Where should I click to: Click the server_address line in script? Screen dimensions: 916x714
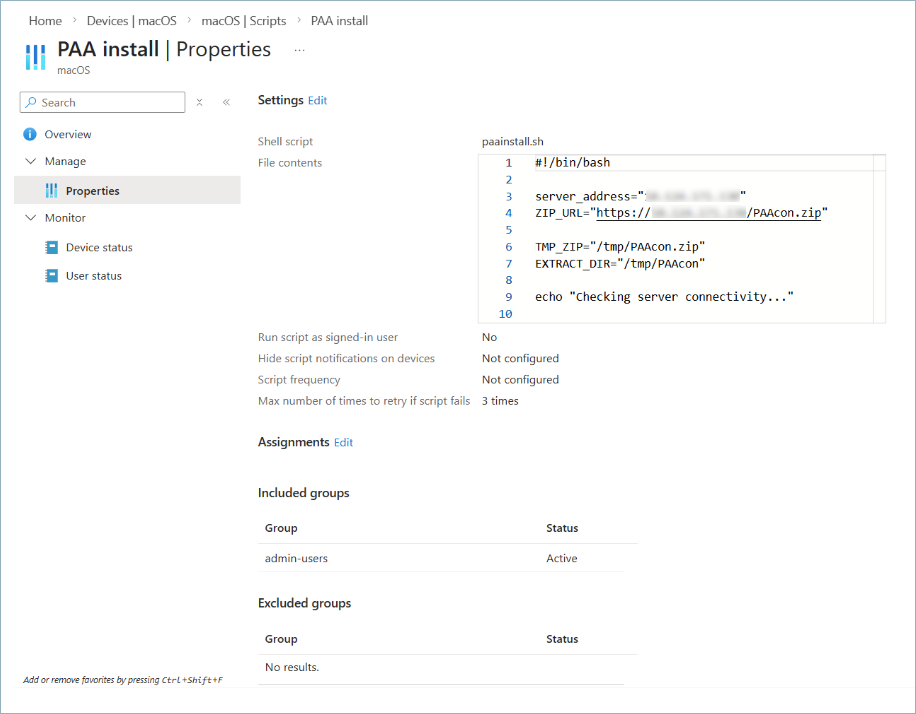point(640,196)
